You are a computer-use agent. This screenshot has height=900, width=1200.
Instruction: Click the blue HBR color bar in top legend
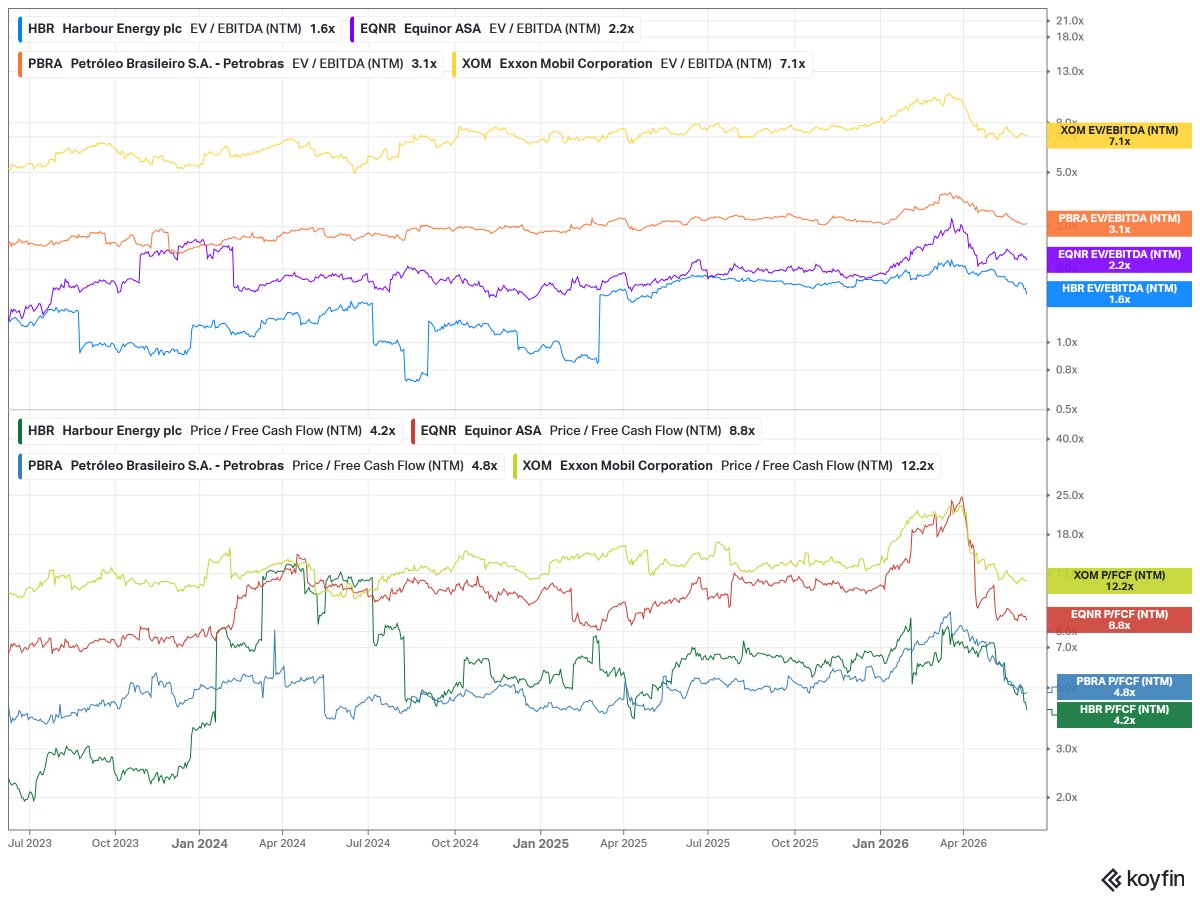click(x=20, y=29)
